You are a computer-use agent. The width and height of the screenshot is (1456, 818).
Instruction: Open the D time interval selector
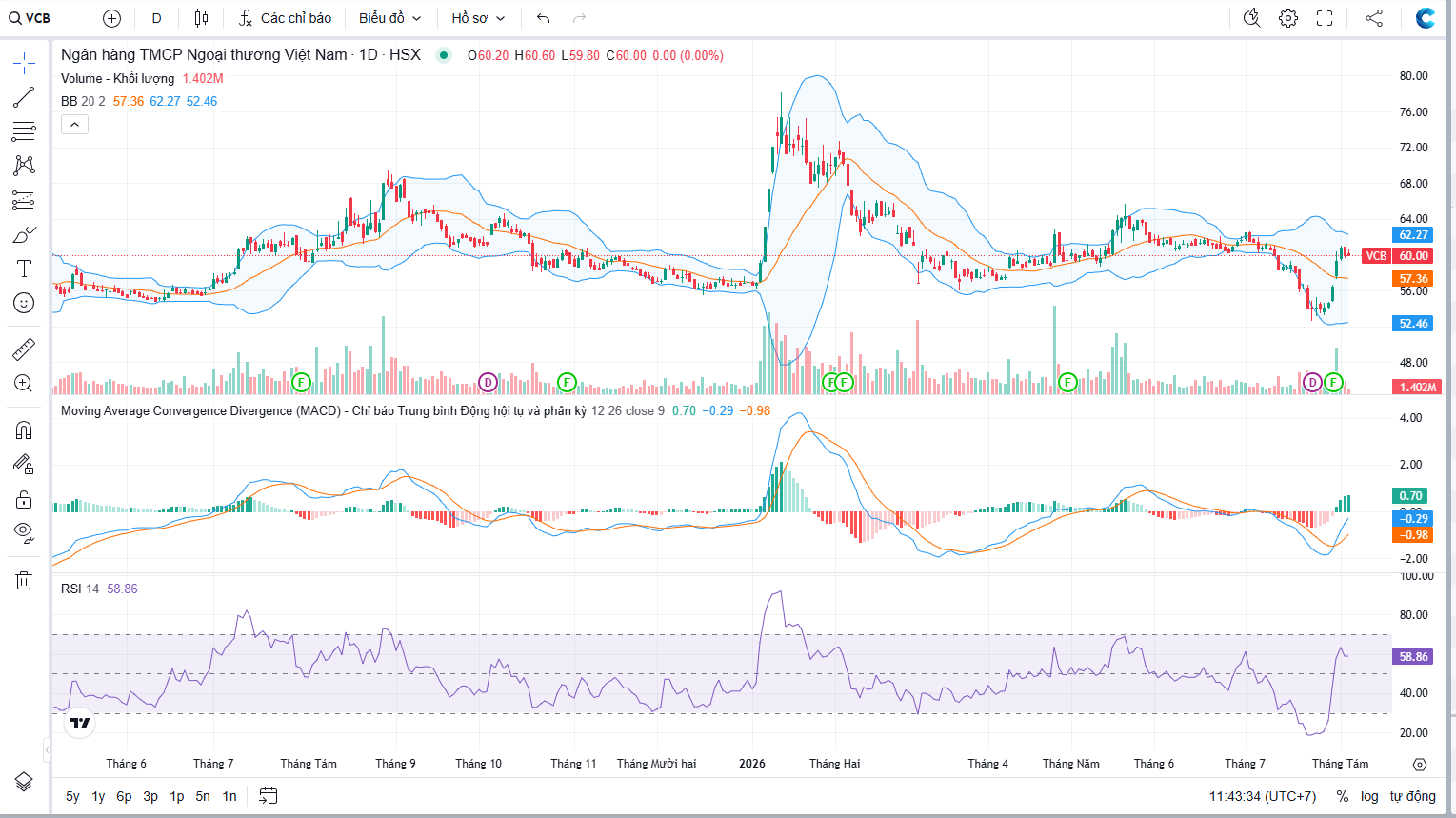tap(156, 18)
